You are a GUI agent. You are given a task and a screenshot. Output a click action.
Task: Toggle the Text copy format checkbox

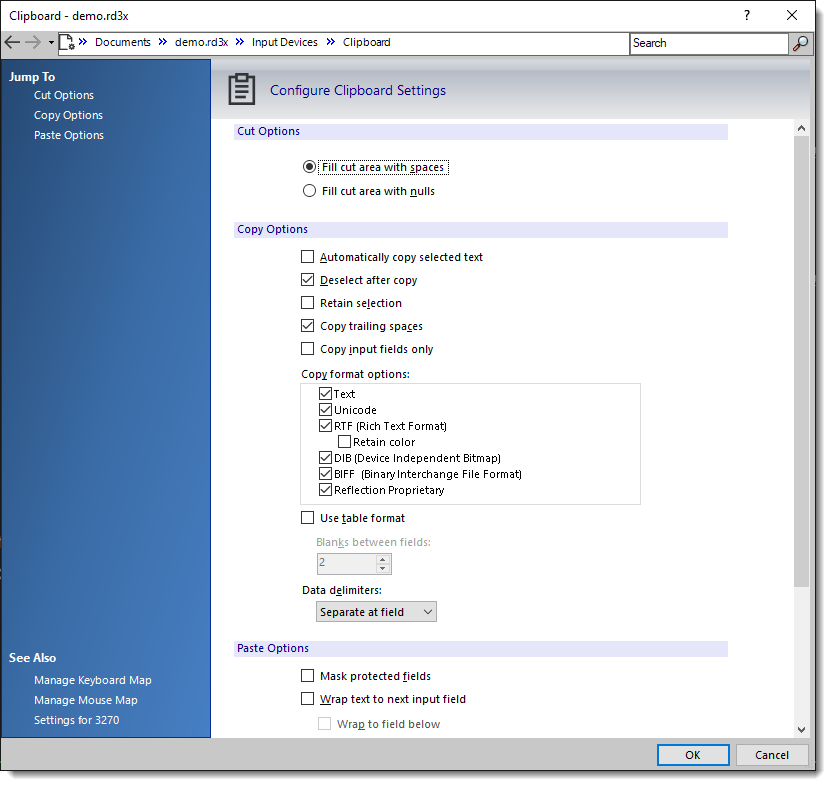tap(325, 394)
